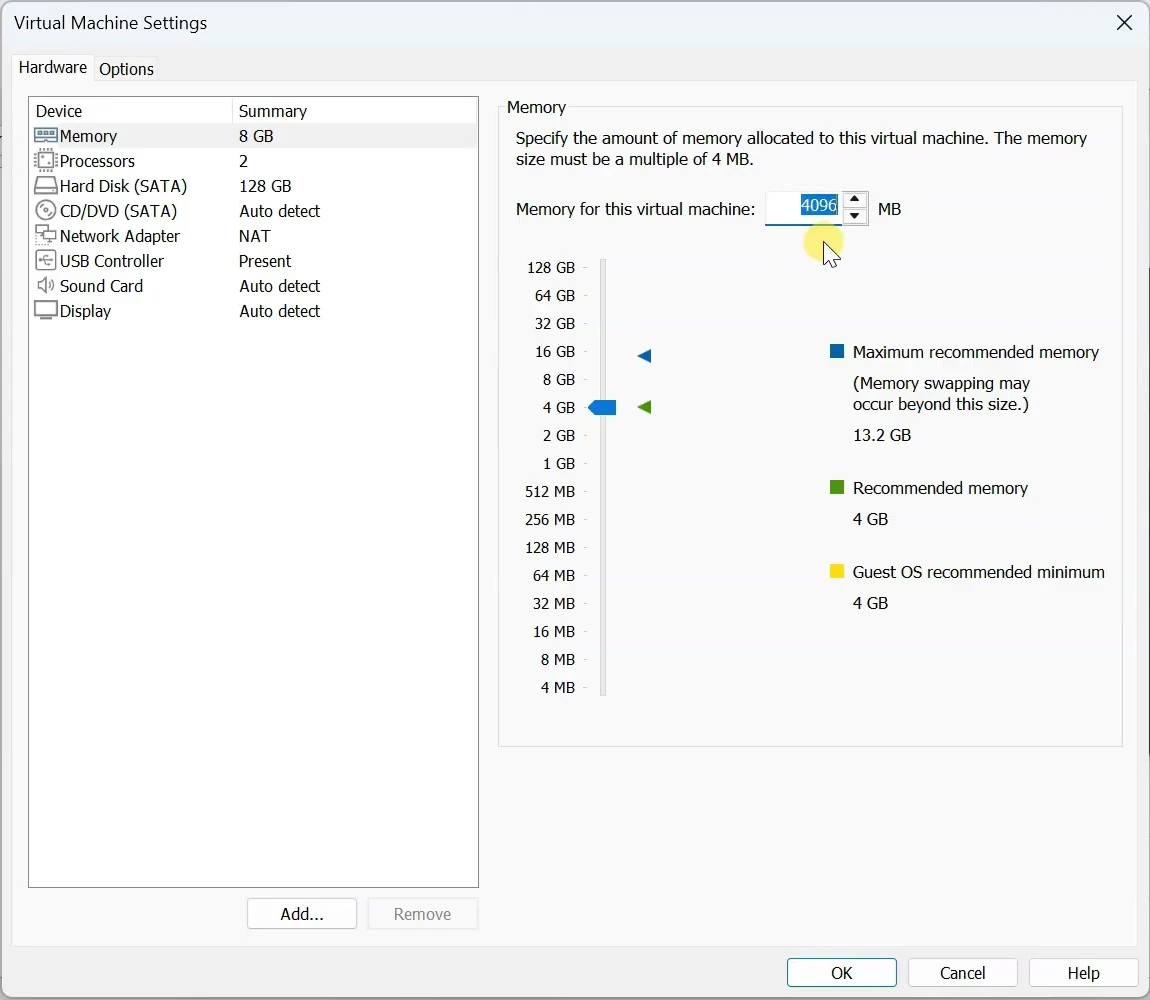Viewport: 1150px width, 1000px height.
Task: Click the blue memory slider handle
Action: pos(602,407)
